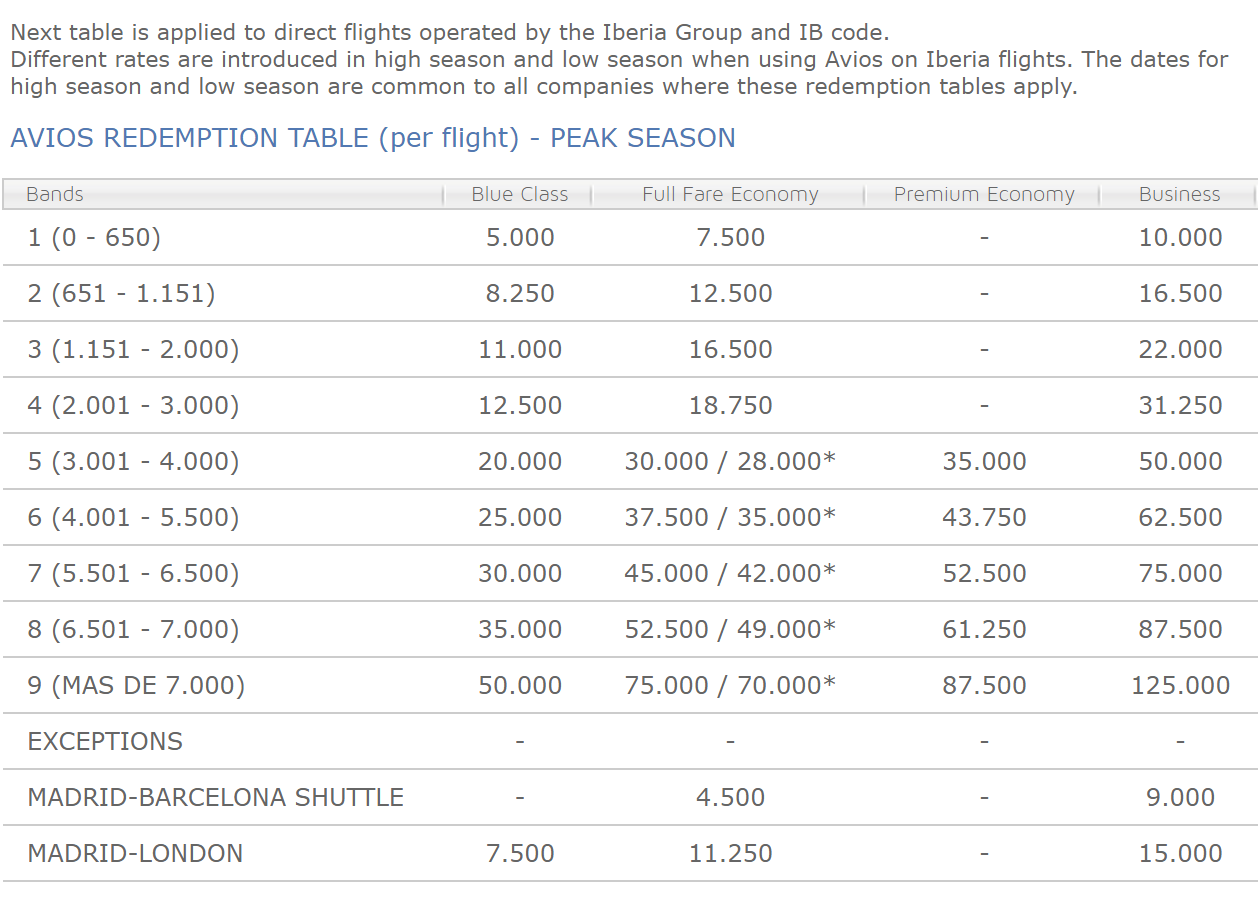Click band 9 (MAS DE 7.000) label
The height and width of the screenshot is (901, 1258).
click(136, 685)
